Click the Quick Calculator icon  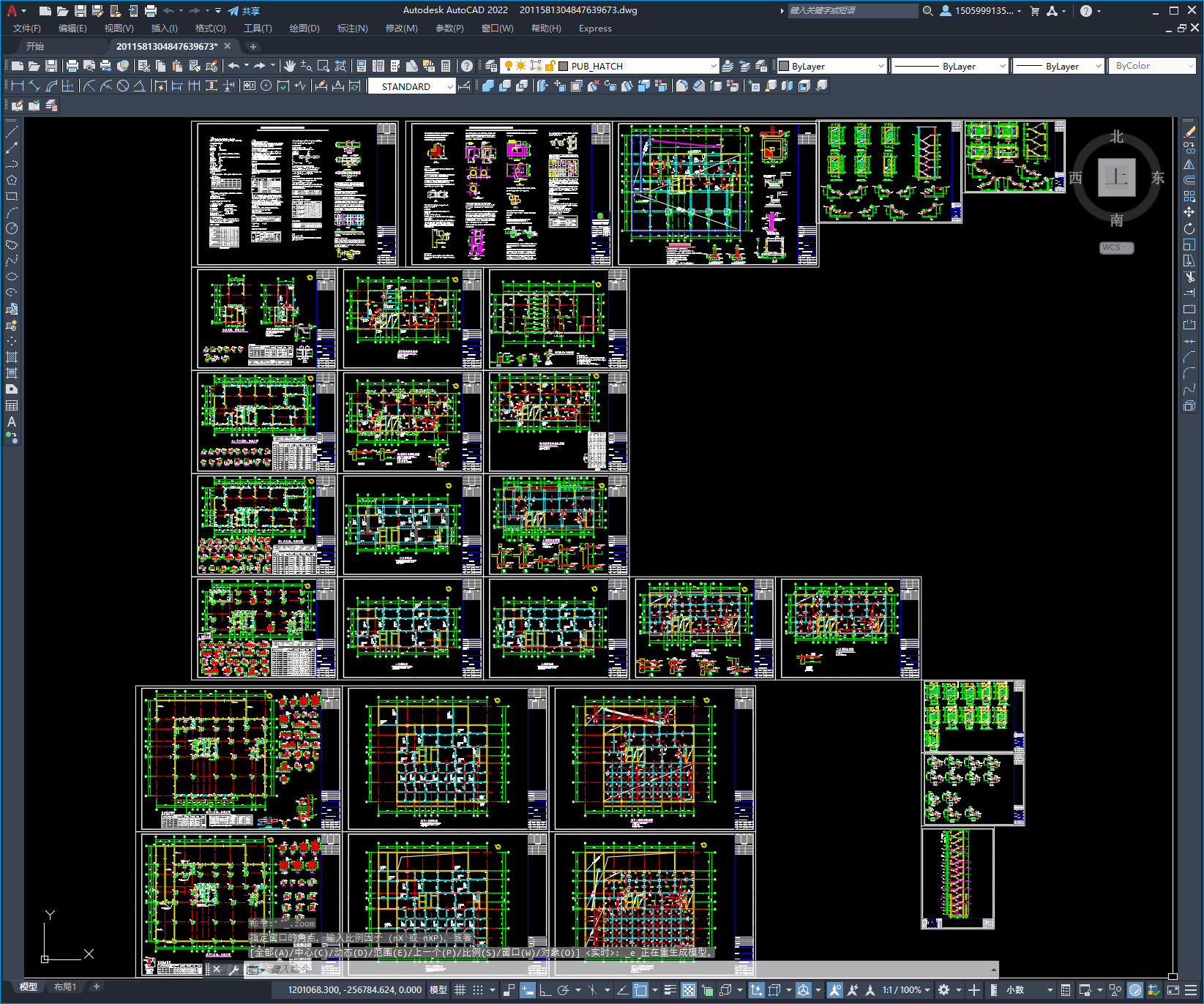[x=446, y=66]
